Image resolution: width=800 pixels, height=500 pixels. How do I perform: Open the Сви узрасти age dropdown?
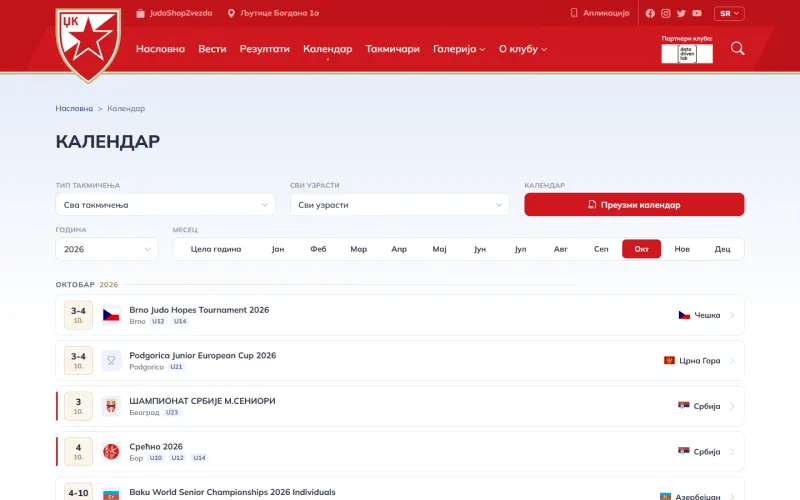click(x=399, y=205)
